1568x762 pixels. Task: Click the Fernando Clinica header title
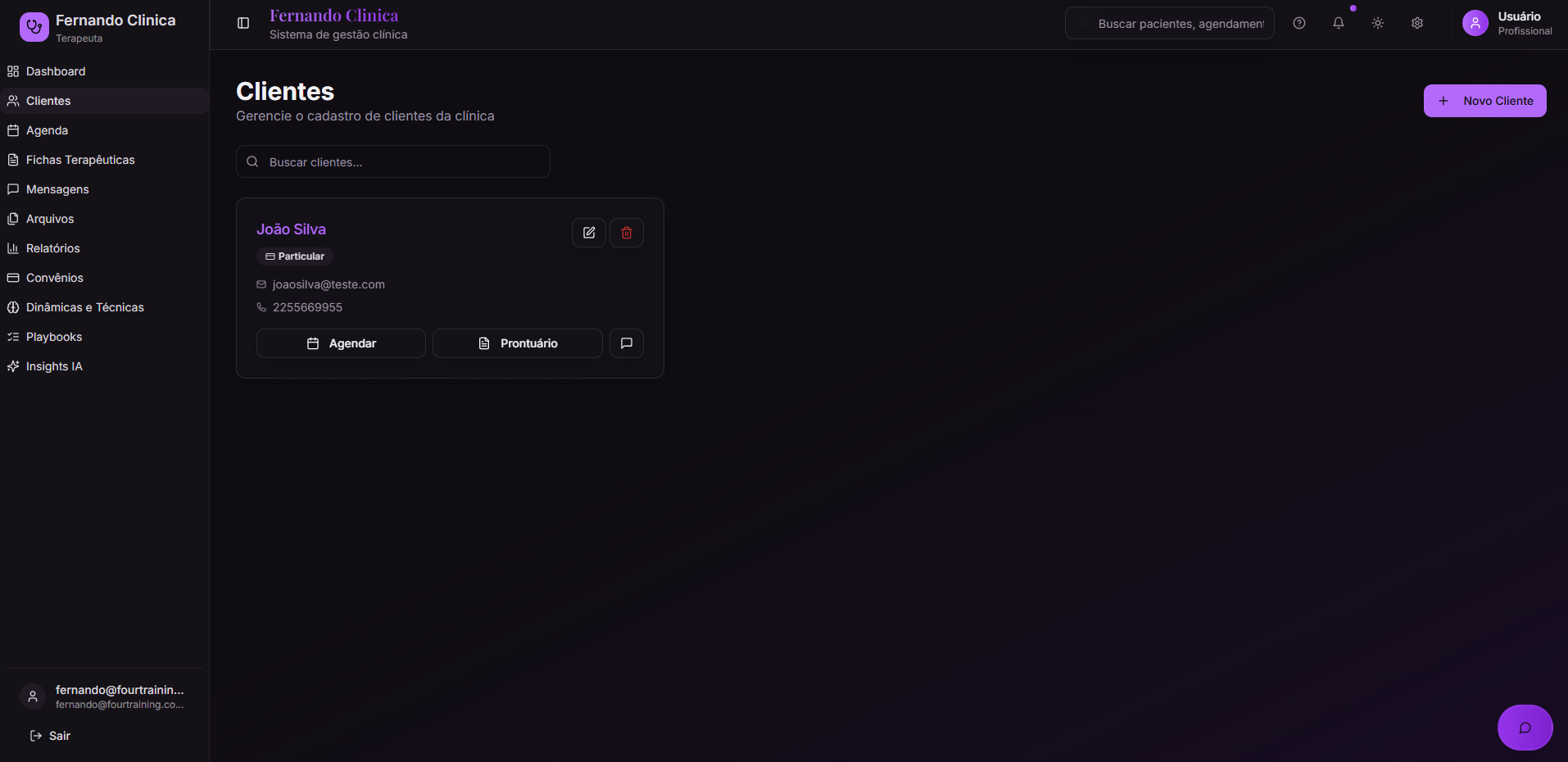pyautogui.click(x=333, y=16)
